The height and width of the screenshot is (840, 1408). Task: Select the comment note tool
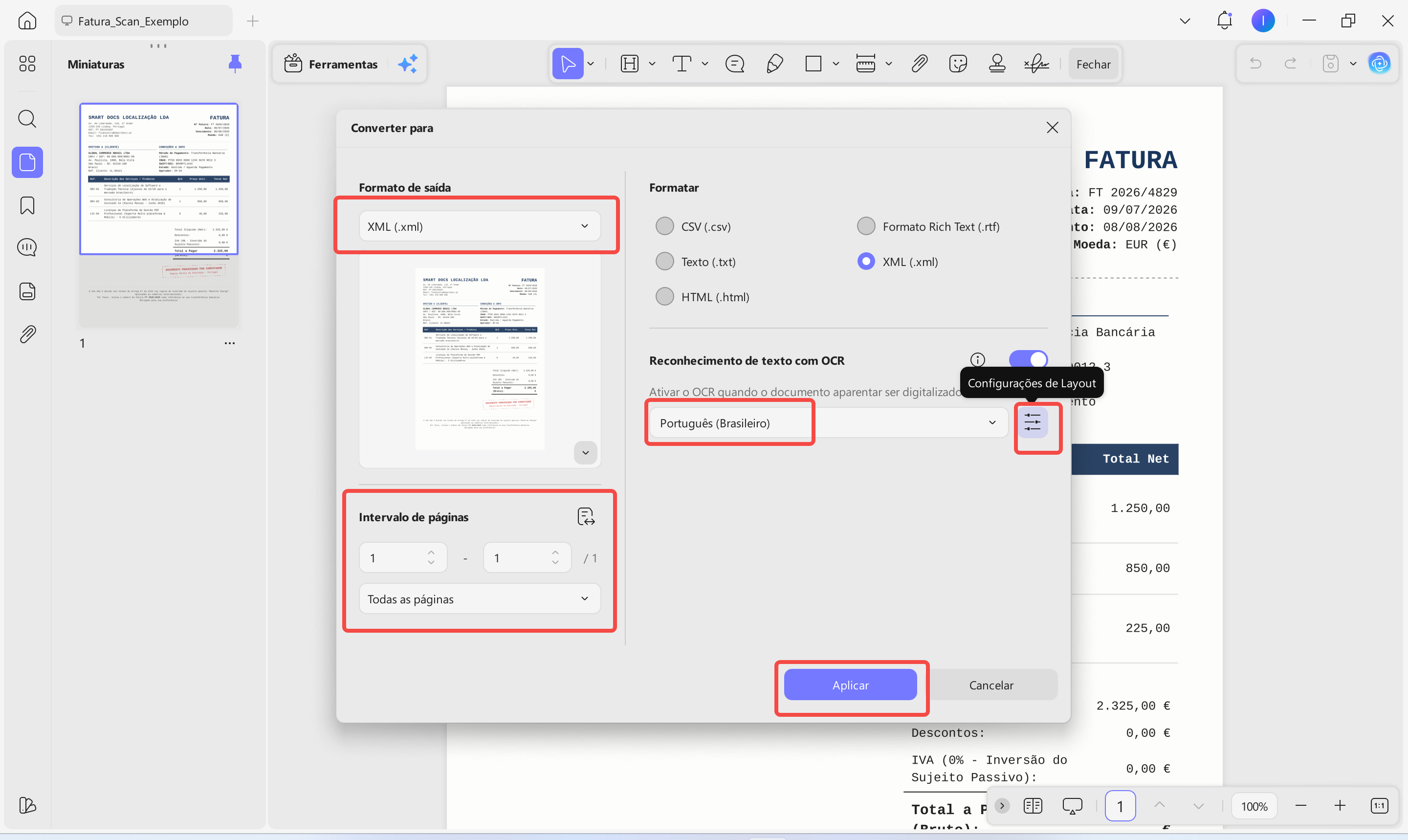tap(735, 64)
